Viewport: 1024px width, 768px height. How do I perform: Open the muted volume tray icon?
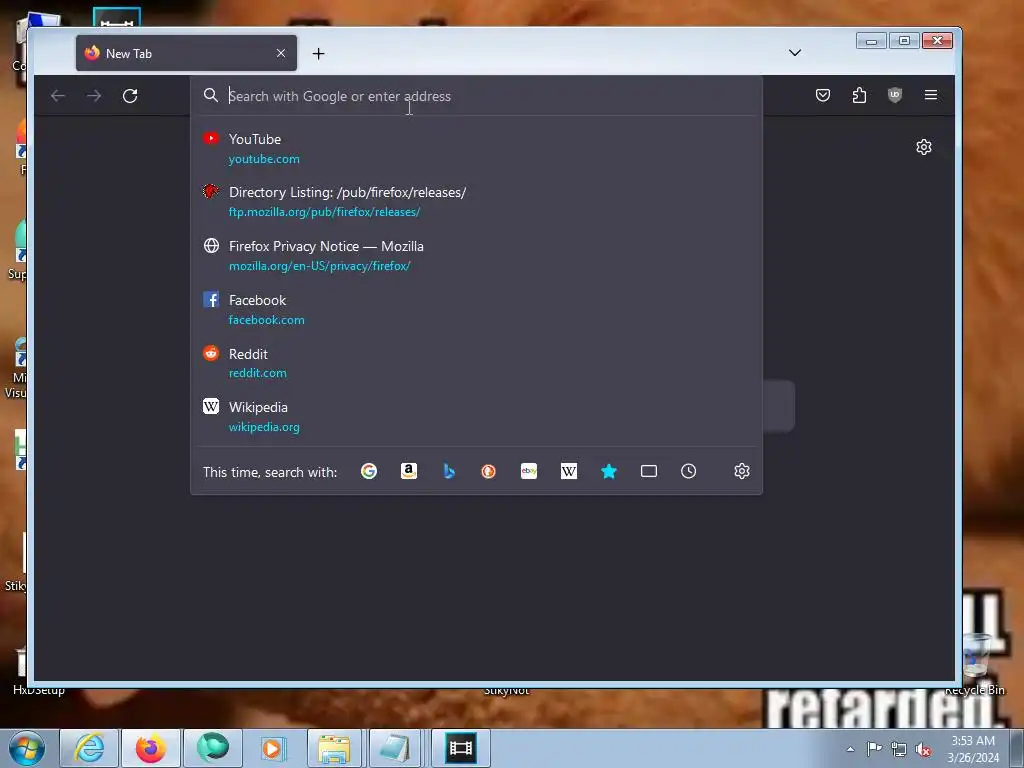[923, 749]
